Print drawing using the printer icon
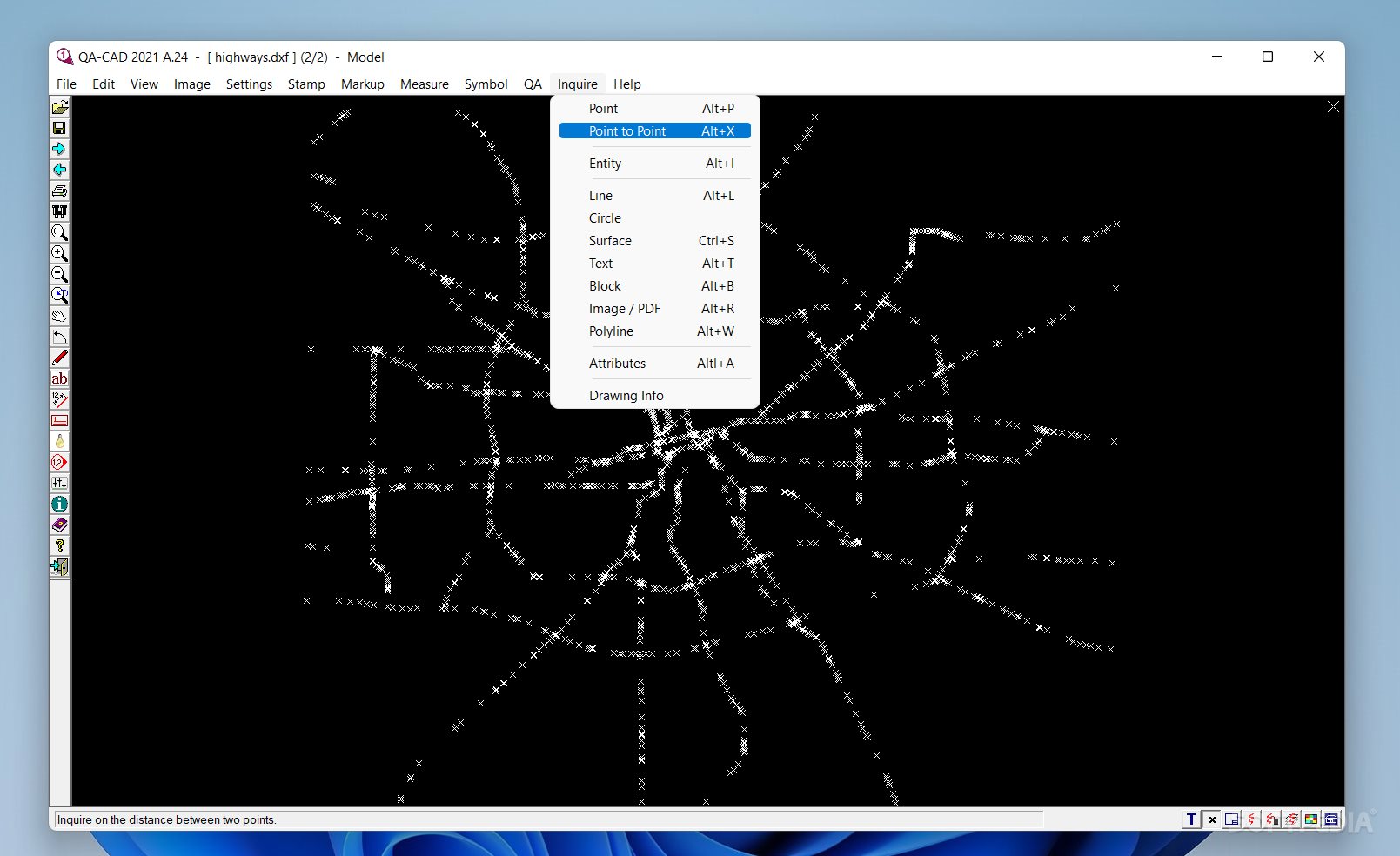The width and height of the screenshot is (1400, 856). click(59, 191)
